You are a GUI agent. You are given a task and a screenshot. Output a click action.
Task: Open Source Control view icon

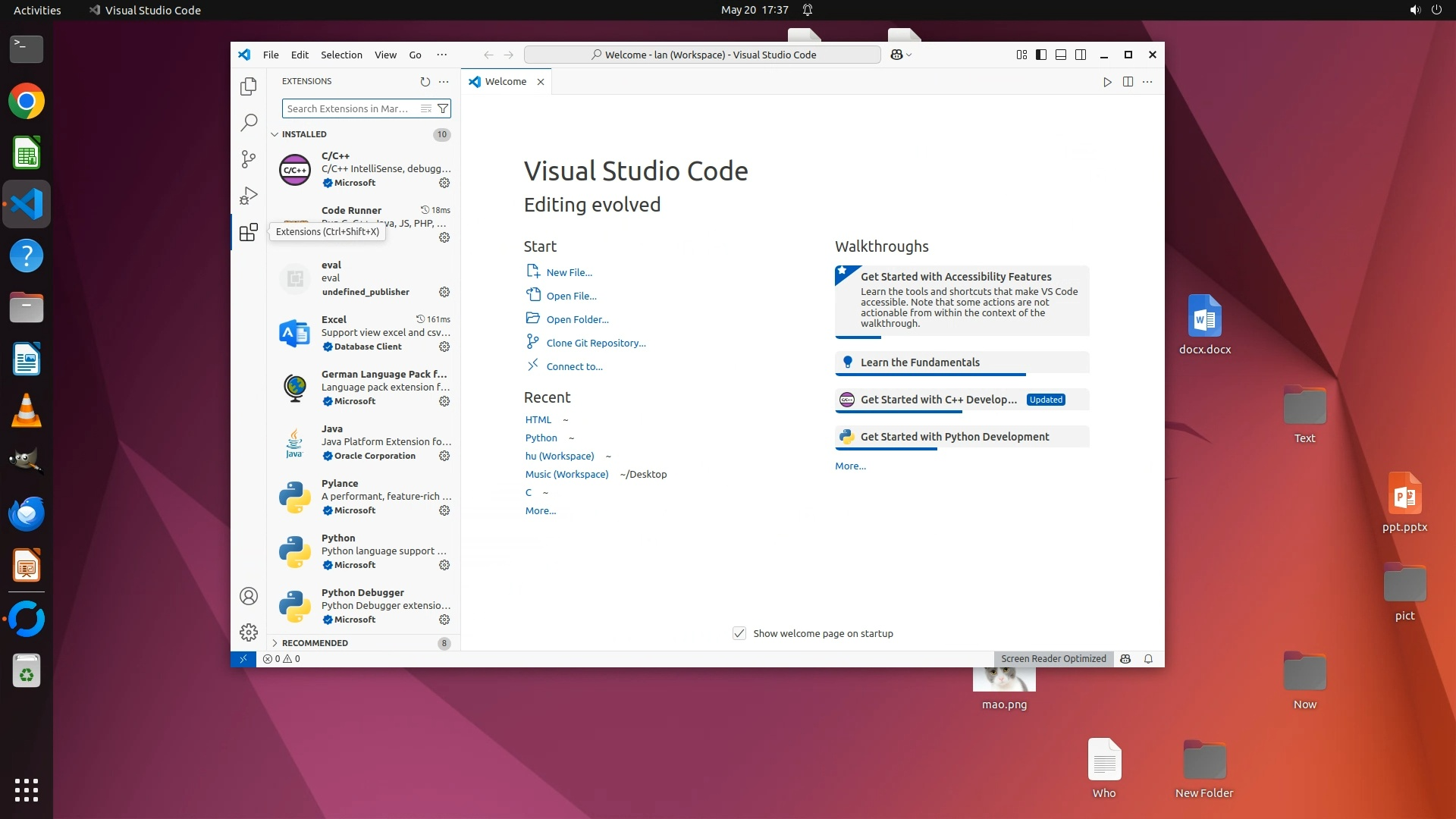[x=248, y=159]
